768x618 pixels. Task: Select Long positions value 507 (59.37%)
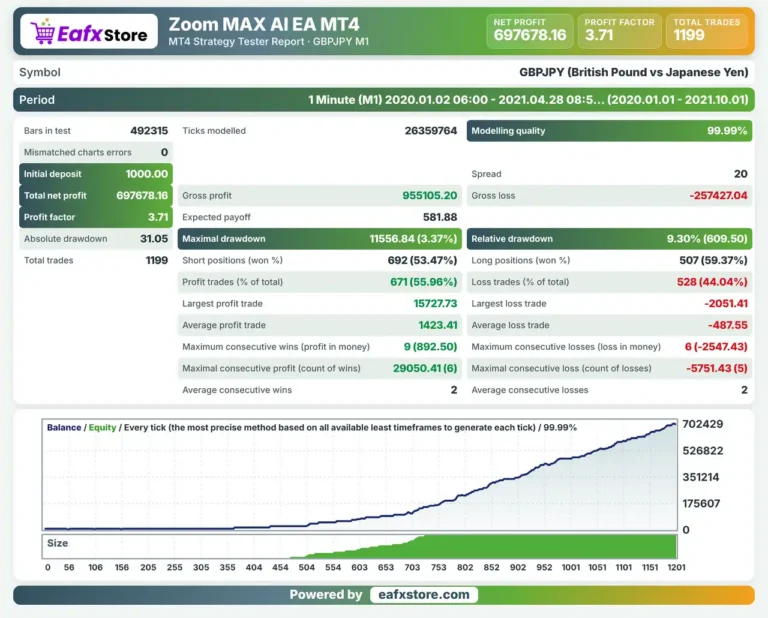point(713,260)
